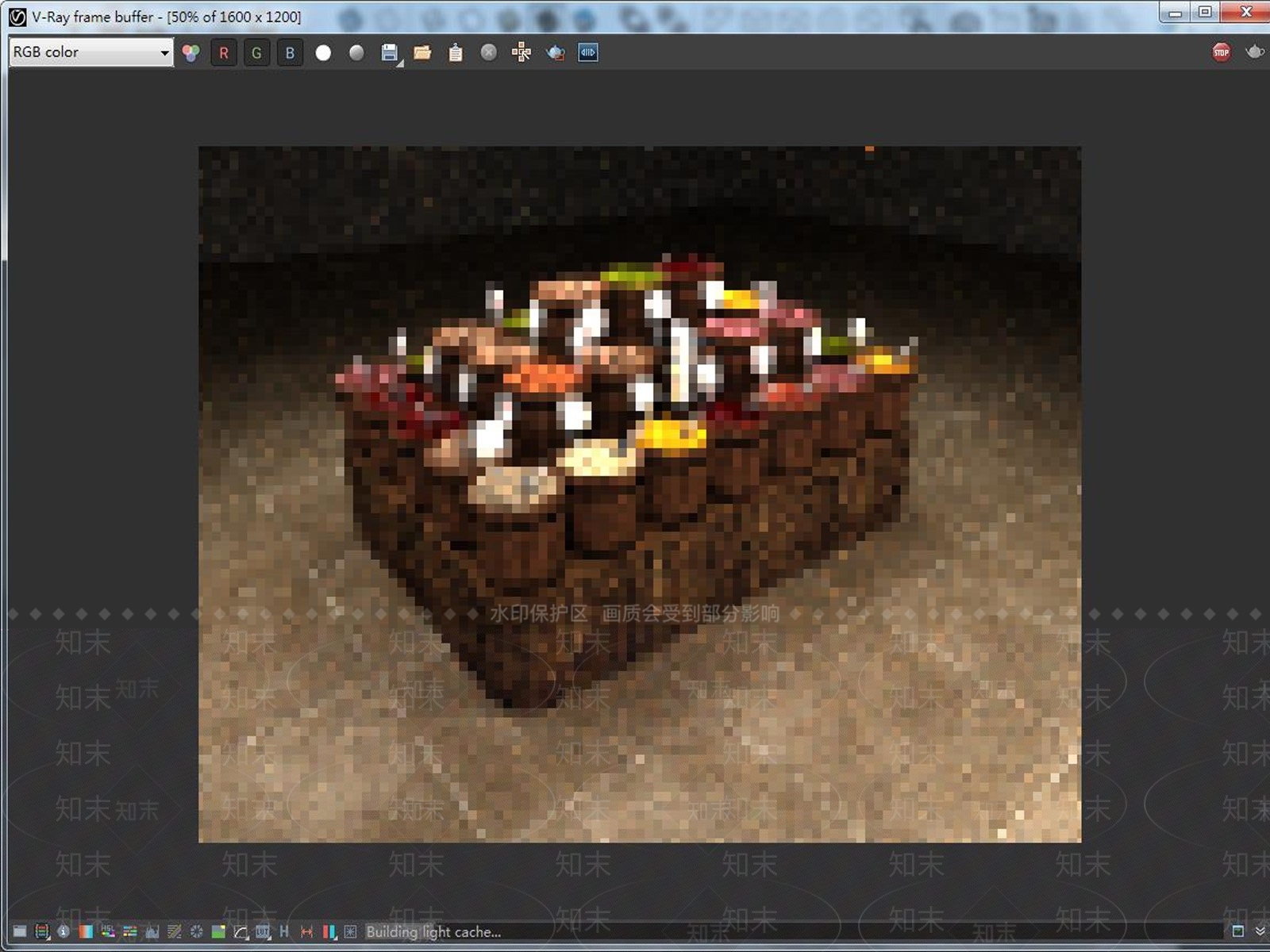This screenshot has width=1270, height=952.
Task: Toggle the blue channel button
Action: point(290,53)
